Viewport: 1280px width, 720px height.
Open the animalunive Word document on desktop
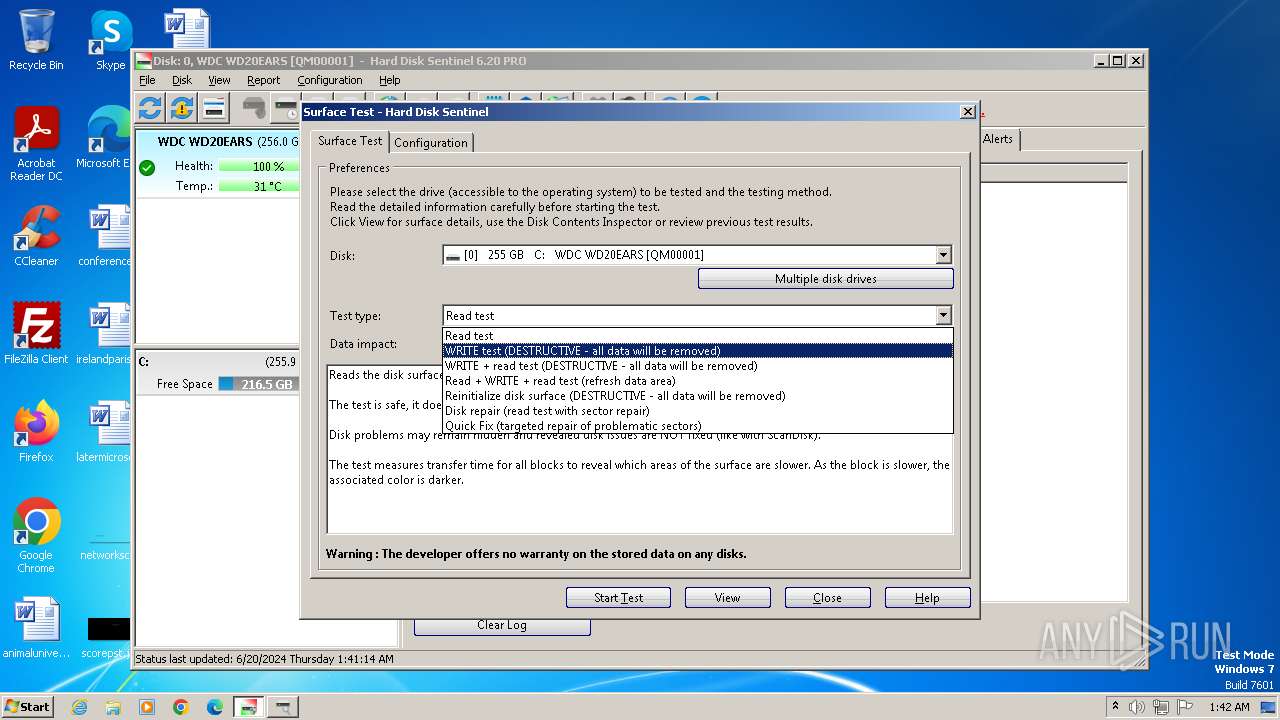[x=36, y=628]
